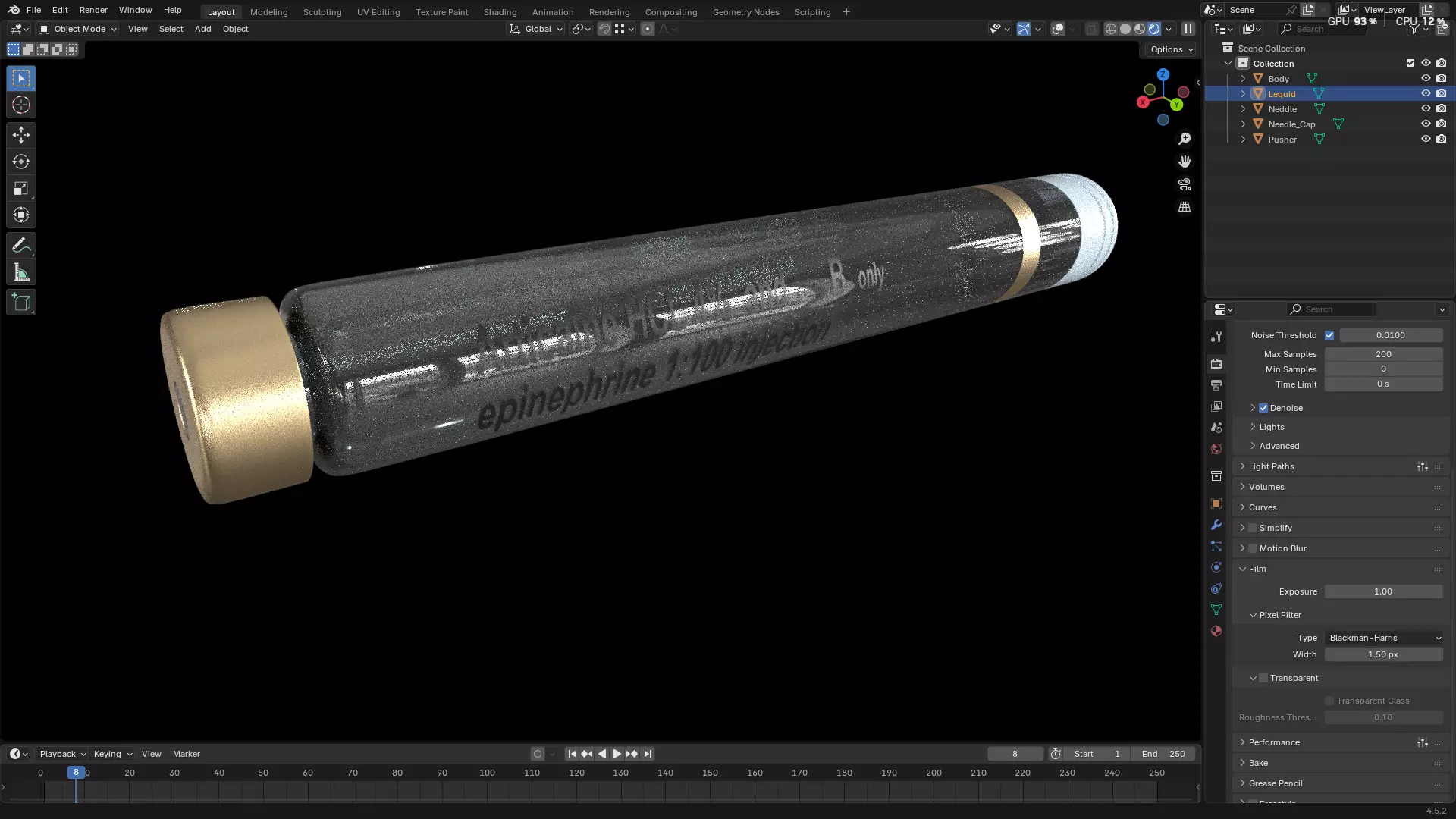Adjust the Exposure value slider
This screenshot has width=1456, height=819.
(x=1384, y=591)
